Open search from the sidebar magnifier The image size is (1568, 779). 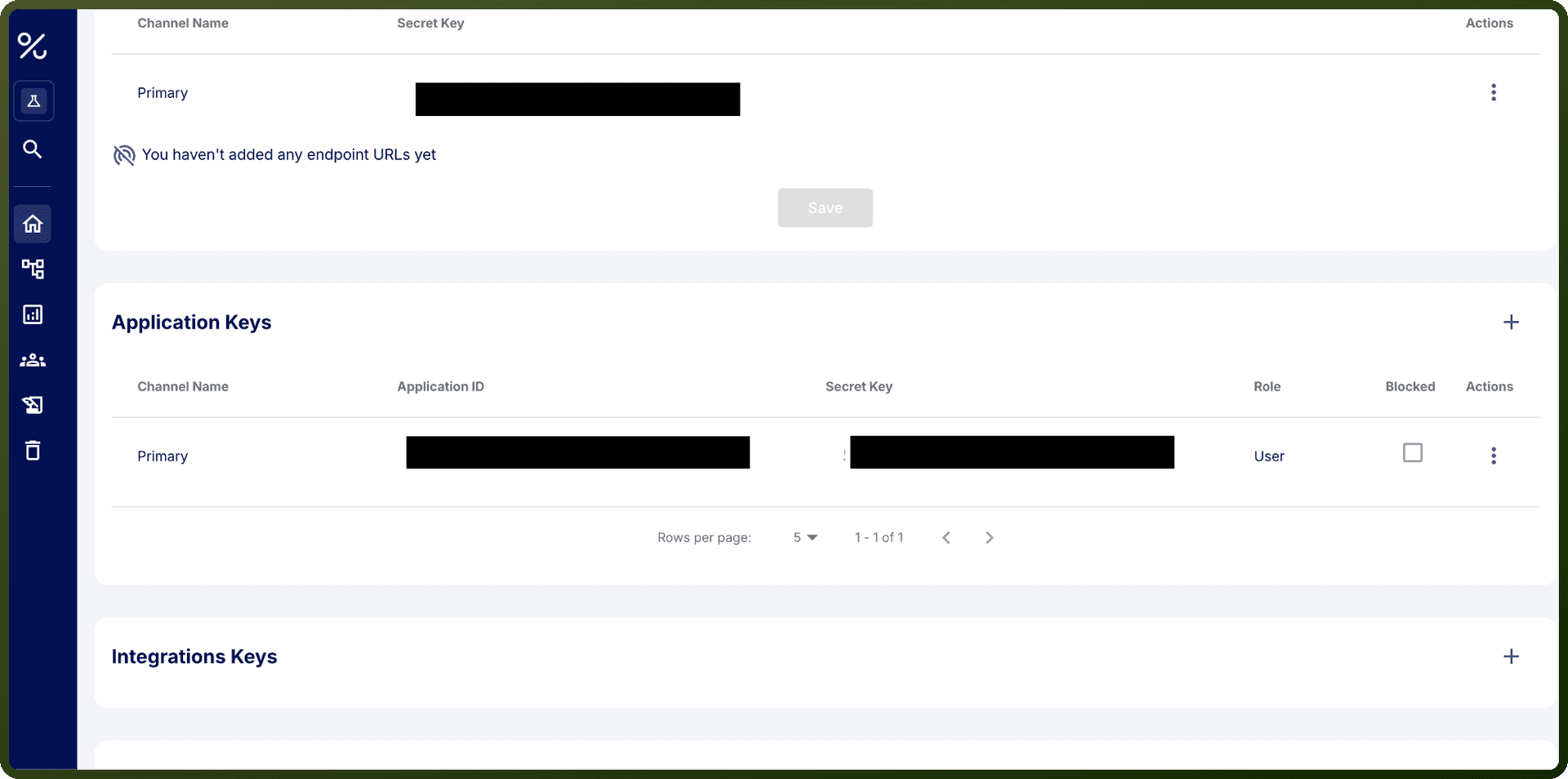click(33, 149)
